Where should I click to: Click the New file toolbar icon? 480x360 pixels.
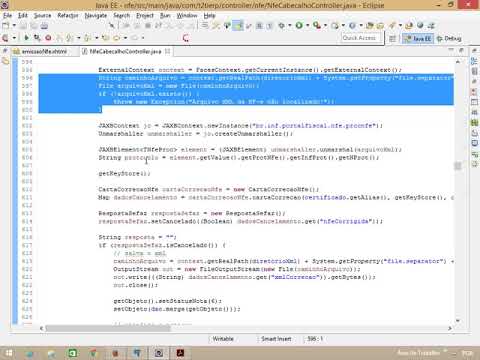(6, 26)
